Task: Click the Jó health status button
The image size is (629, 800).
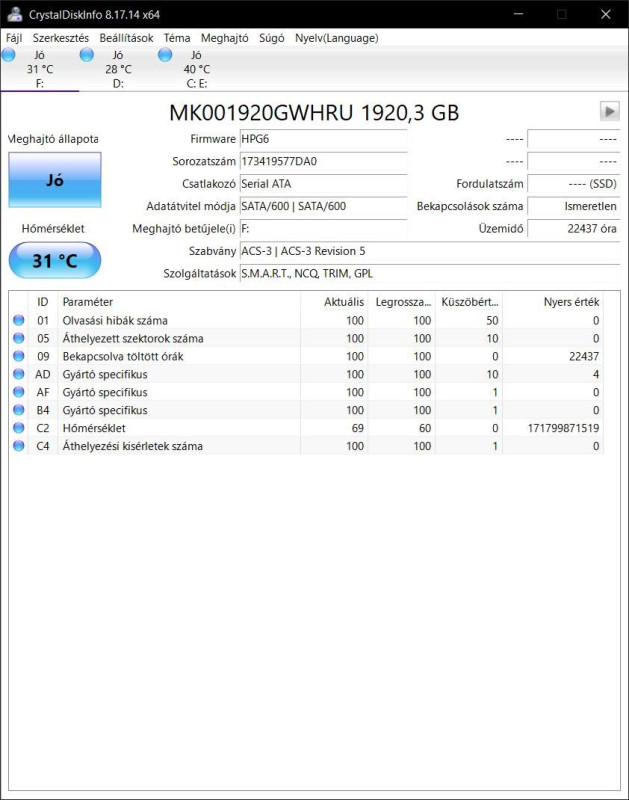Action: (55, 180)
